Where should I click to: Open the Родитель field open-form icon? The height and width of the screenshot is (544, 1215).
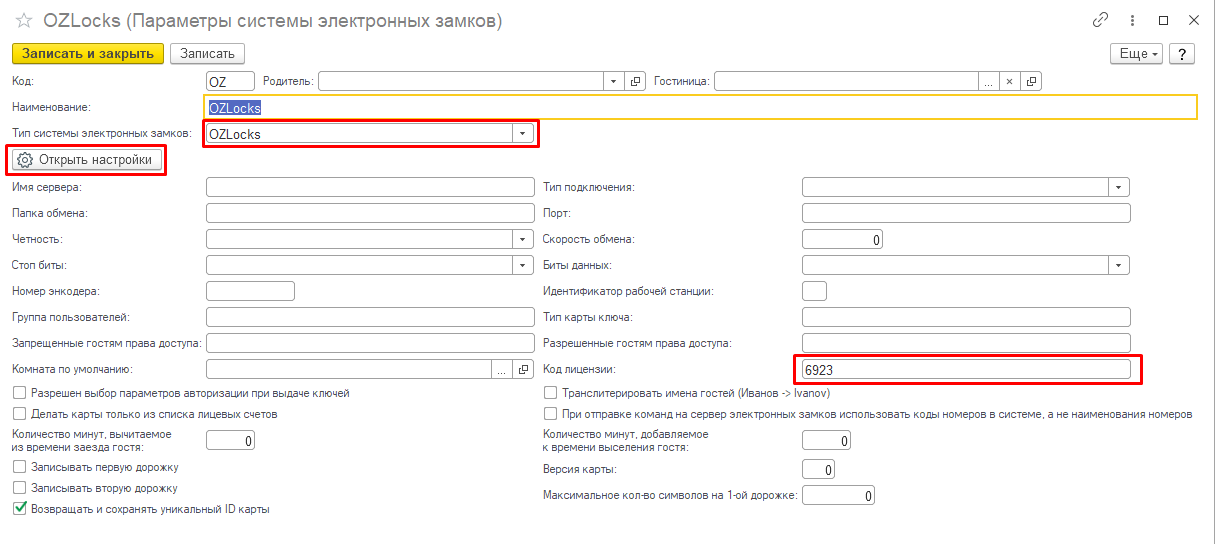pyautogui.click(x=636, y=81)
